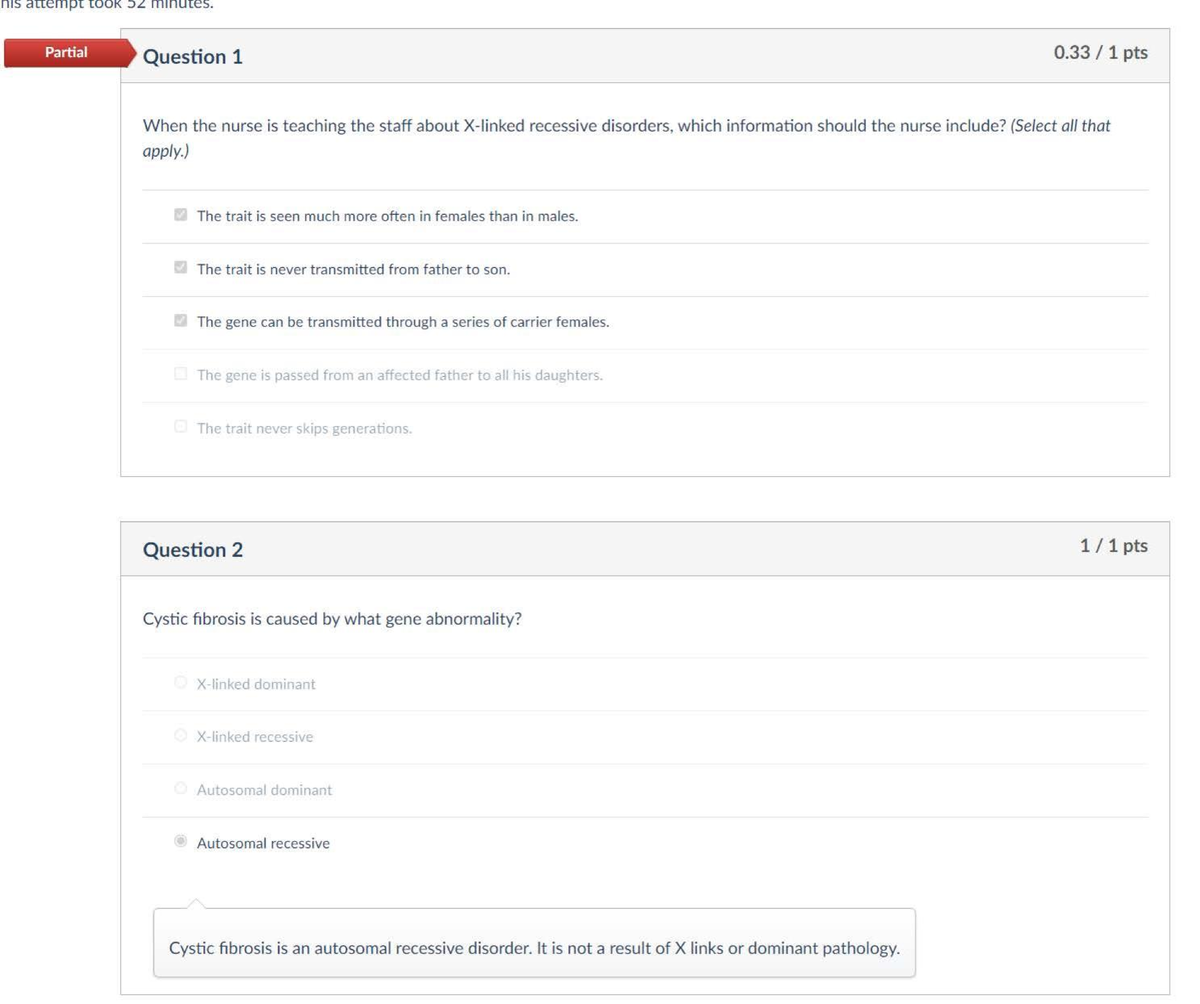The height and width of the screenshot is (1004, 1200).
Task: Select Autosomal dominant radio button
Action: point(180,789)
